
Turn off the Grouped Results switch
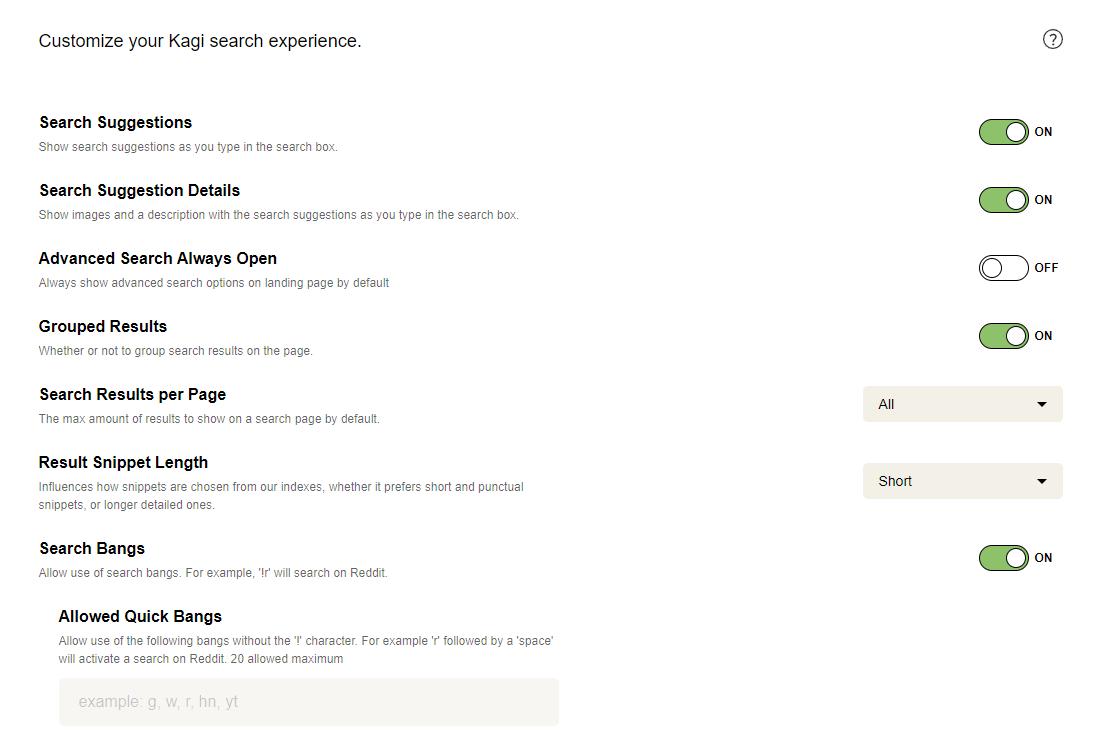[x=1003, y=335]
